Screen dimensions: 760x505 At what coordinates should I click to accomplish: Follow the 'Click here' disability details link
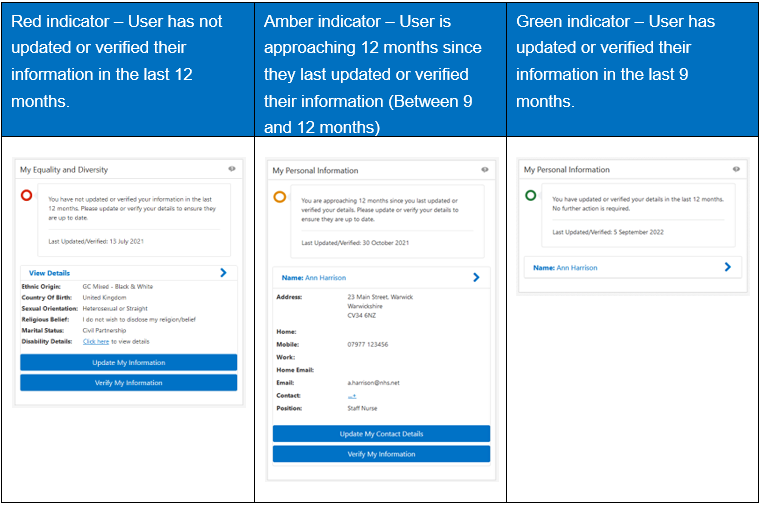coord(95,341)
